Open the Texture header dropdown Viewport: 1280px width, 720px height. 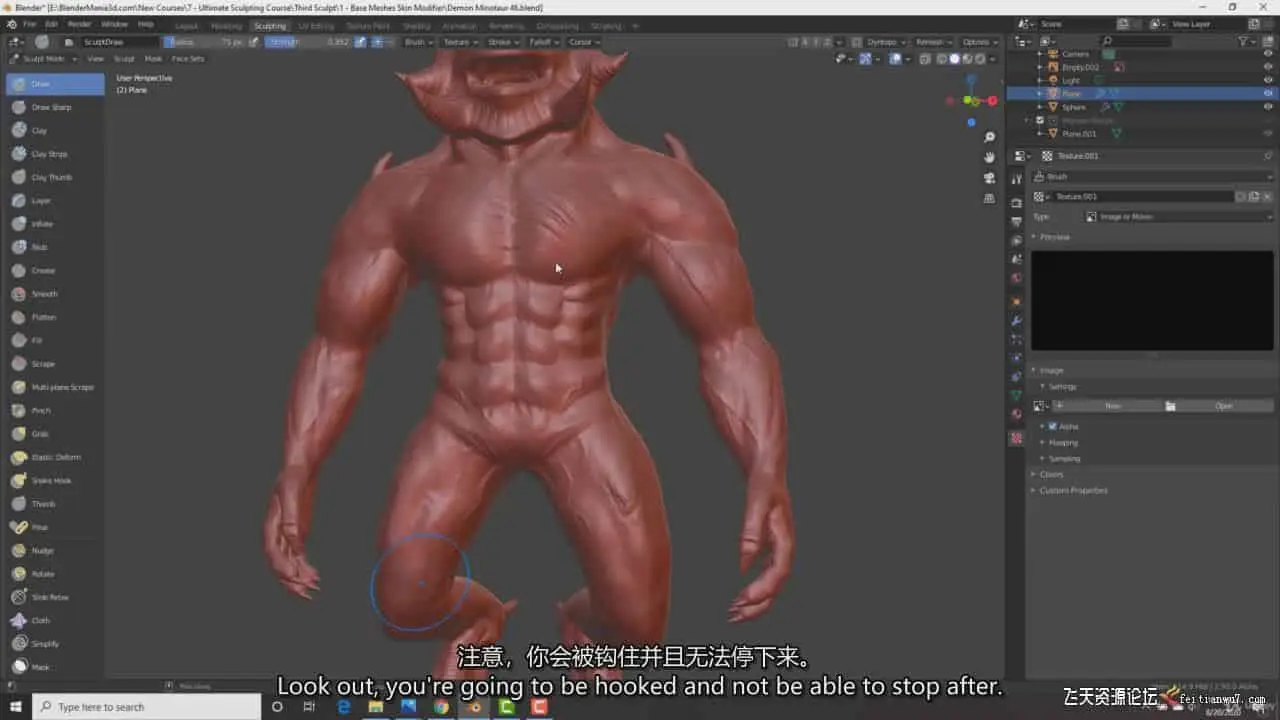(x=459, y=42)
